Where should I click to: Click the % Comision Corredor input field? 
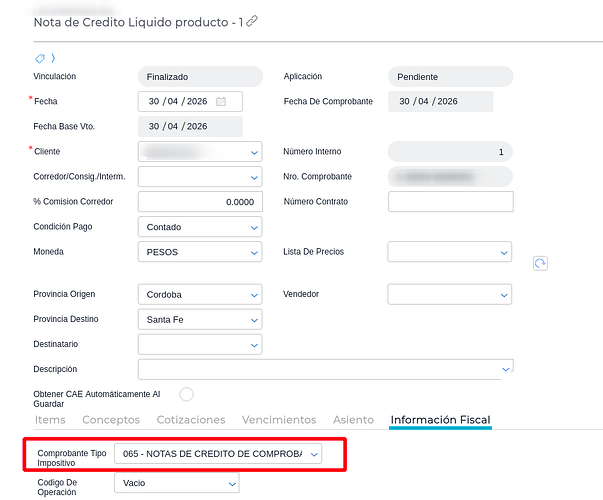point(200,202)
